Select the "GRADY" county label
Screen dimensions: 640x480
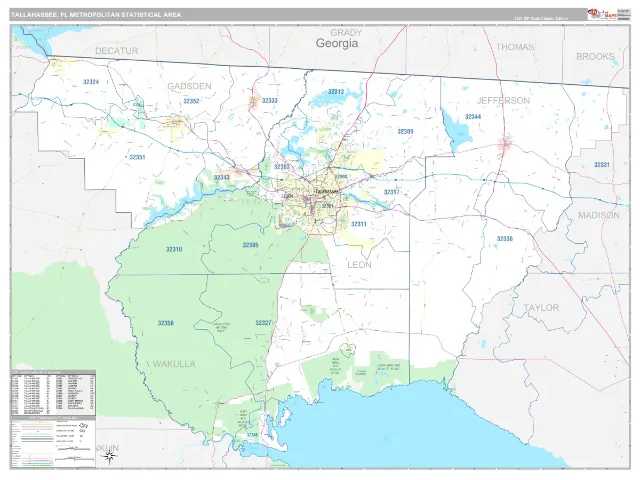pyautogui.click(x=346, y=32)
